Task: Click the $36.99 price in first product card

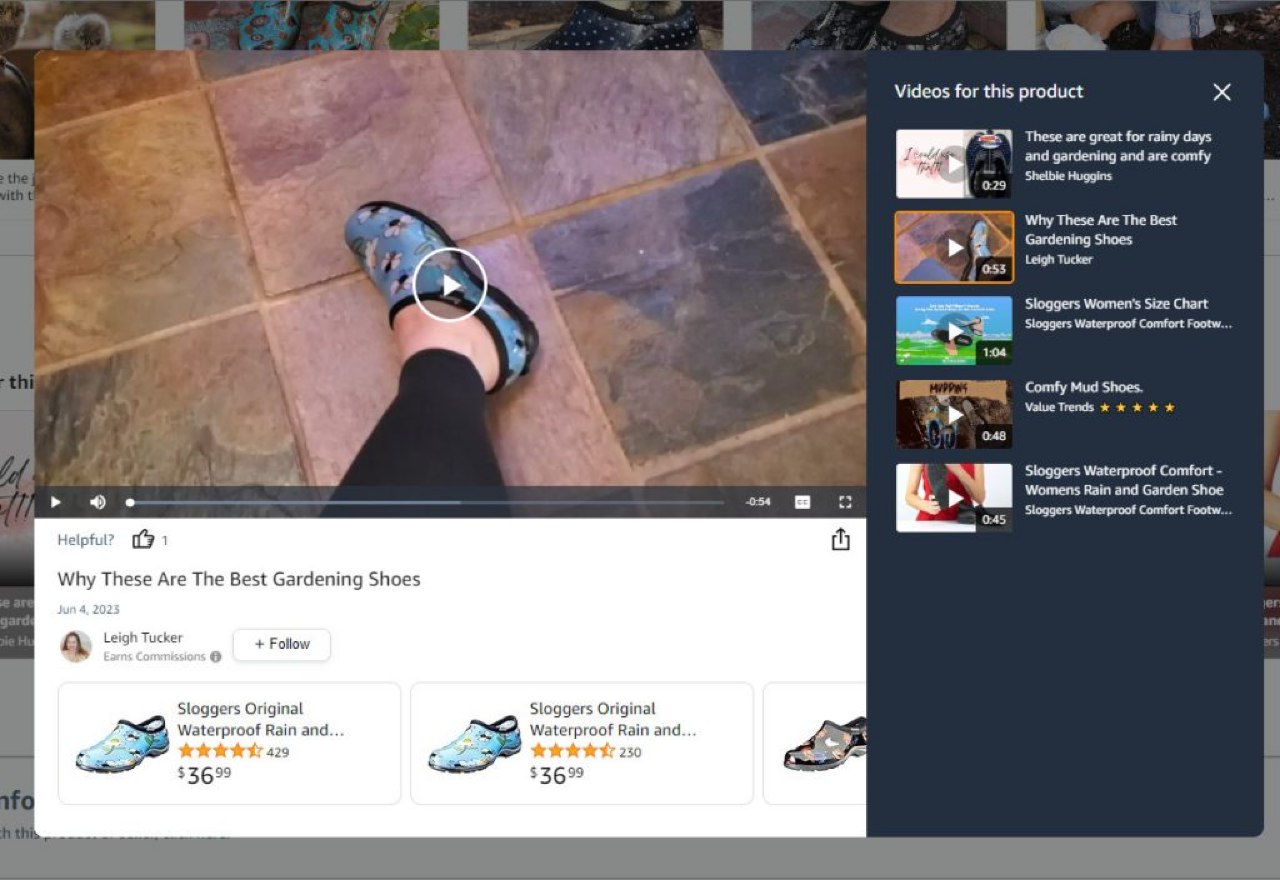Action: 204,775
